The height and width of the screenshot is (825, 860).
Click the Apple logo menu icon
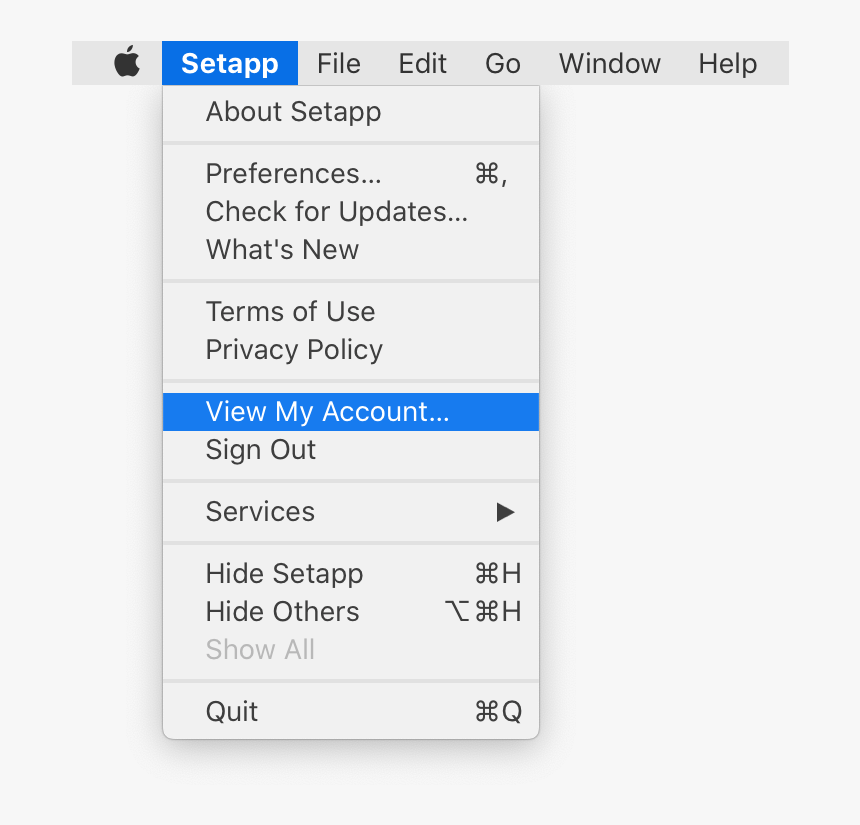pyautogui.click(x=127, y=63)
